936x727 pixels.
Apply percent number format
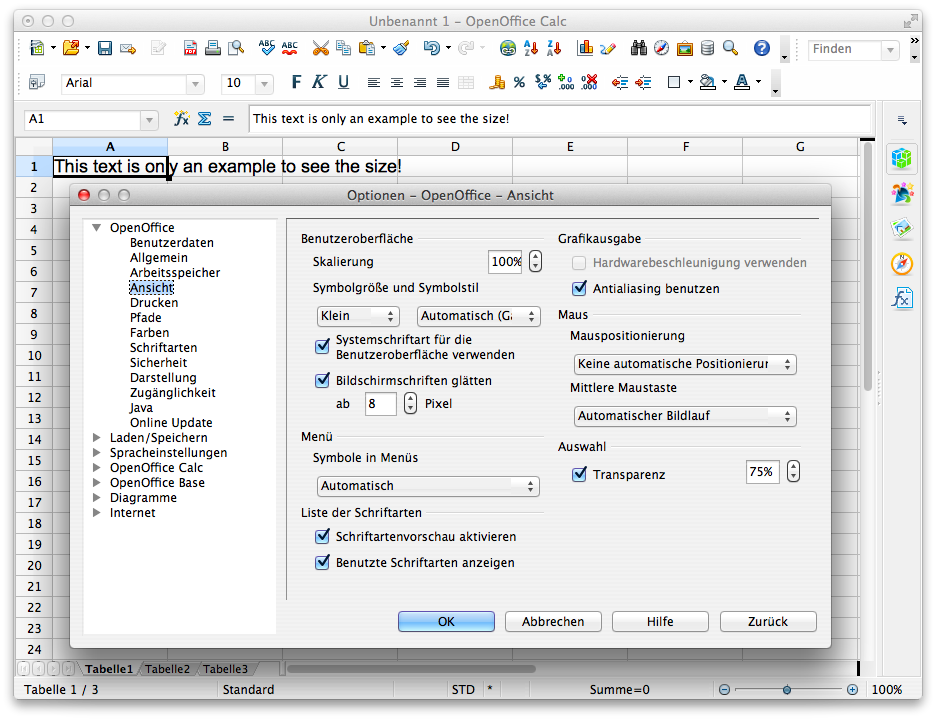coord(519,82)
